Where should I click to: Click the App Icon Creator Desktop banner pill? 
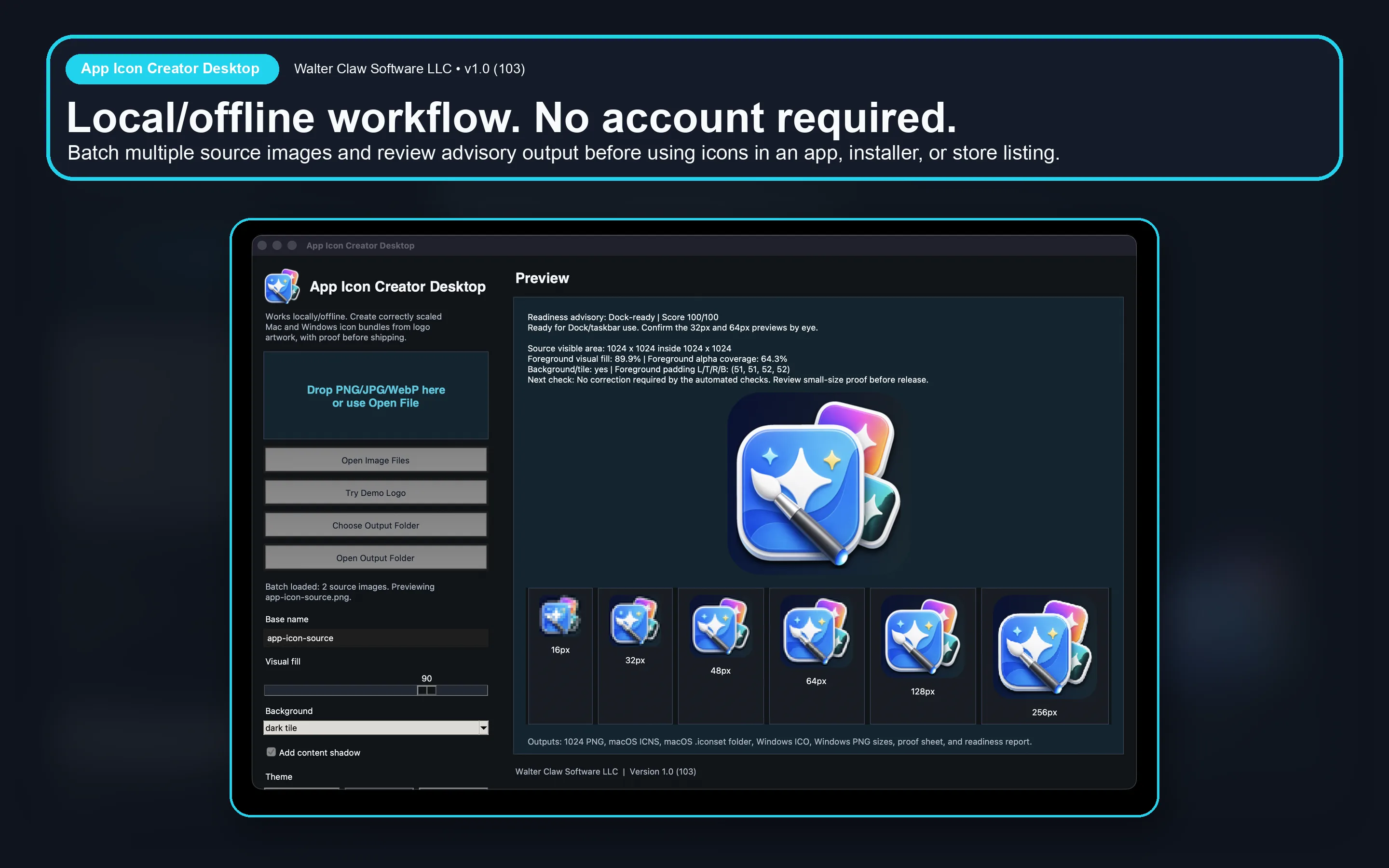172,69
